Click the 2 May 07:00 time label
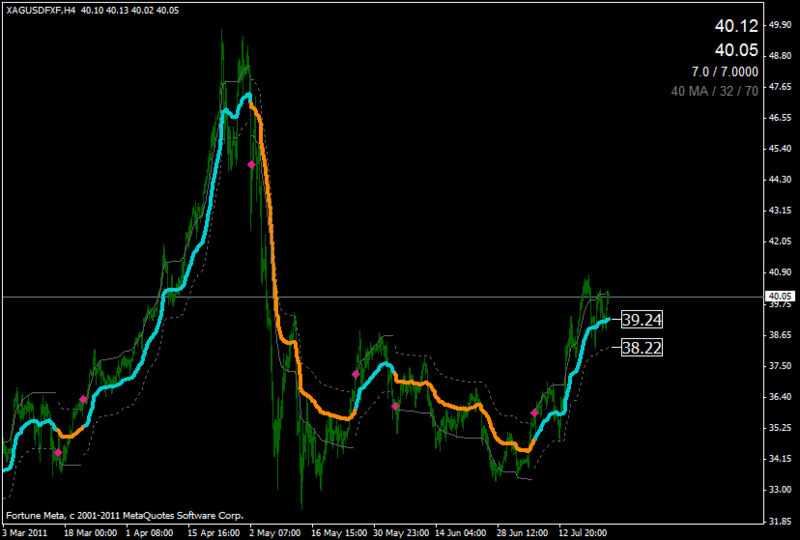The height and width of the screenshot is (540, 800). coord(274,533)
